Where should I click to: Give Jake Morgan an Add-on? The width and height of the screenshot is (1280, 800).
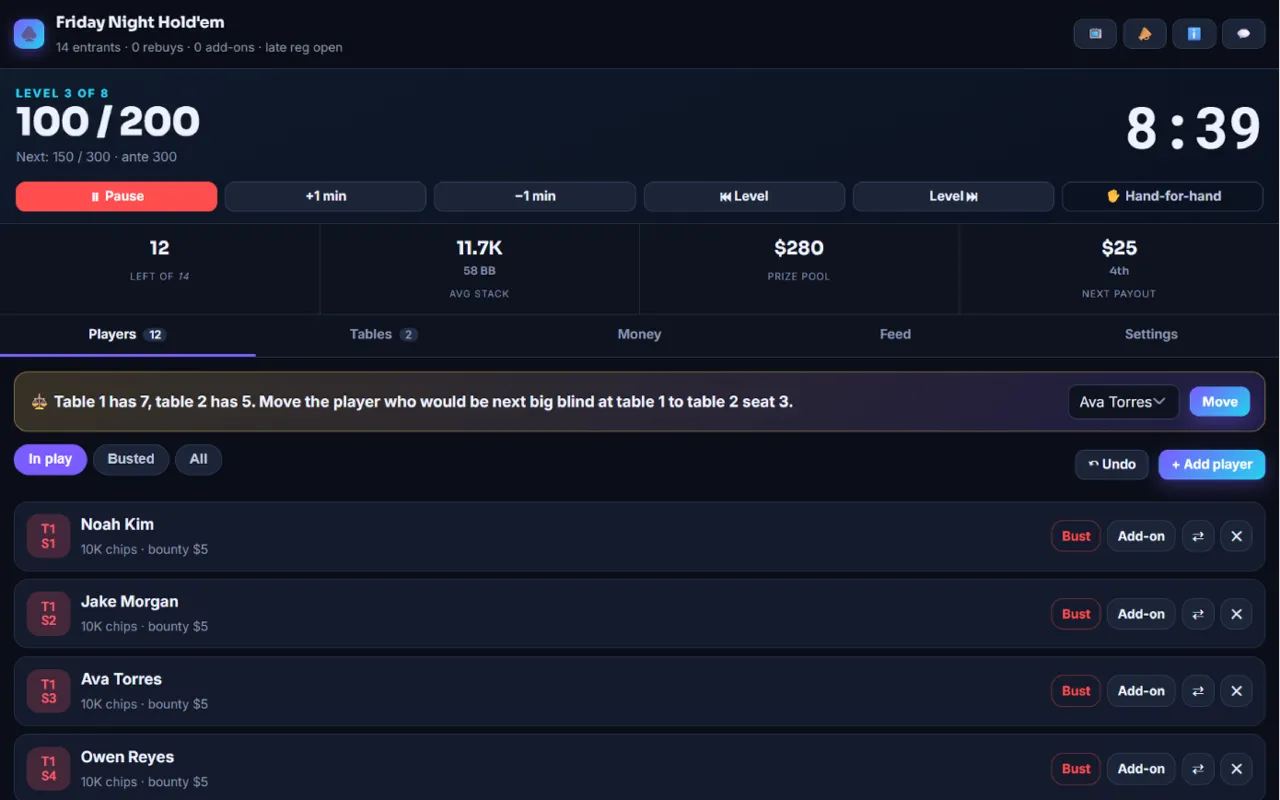1141,614
